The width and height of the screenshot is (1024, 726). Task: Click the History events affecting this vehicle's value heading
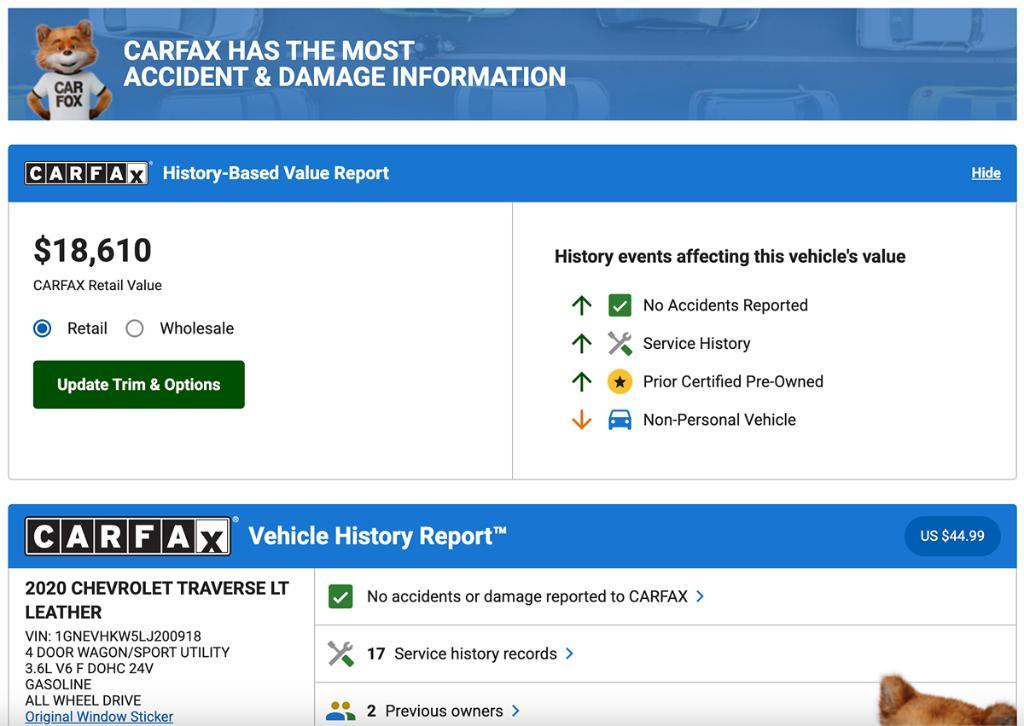tap(730, 257)
